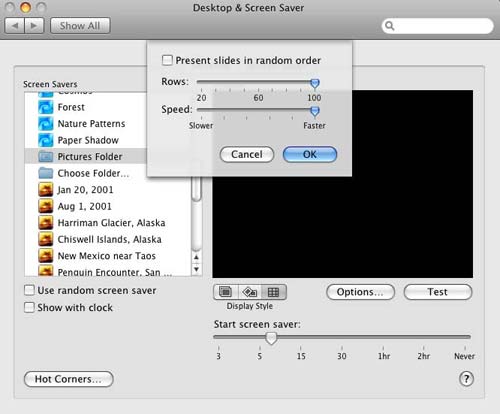Viewport: 500px width, 414px height.
Task: Choose the collage display style icon
Action: [250, 292]
